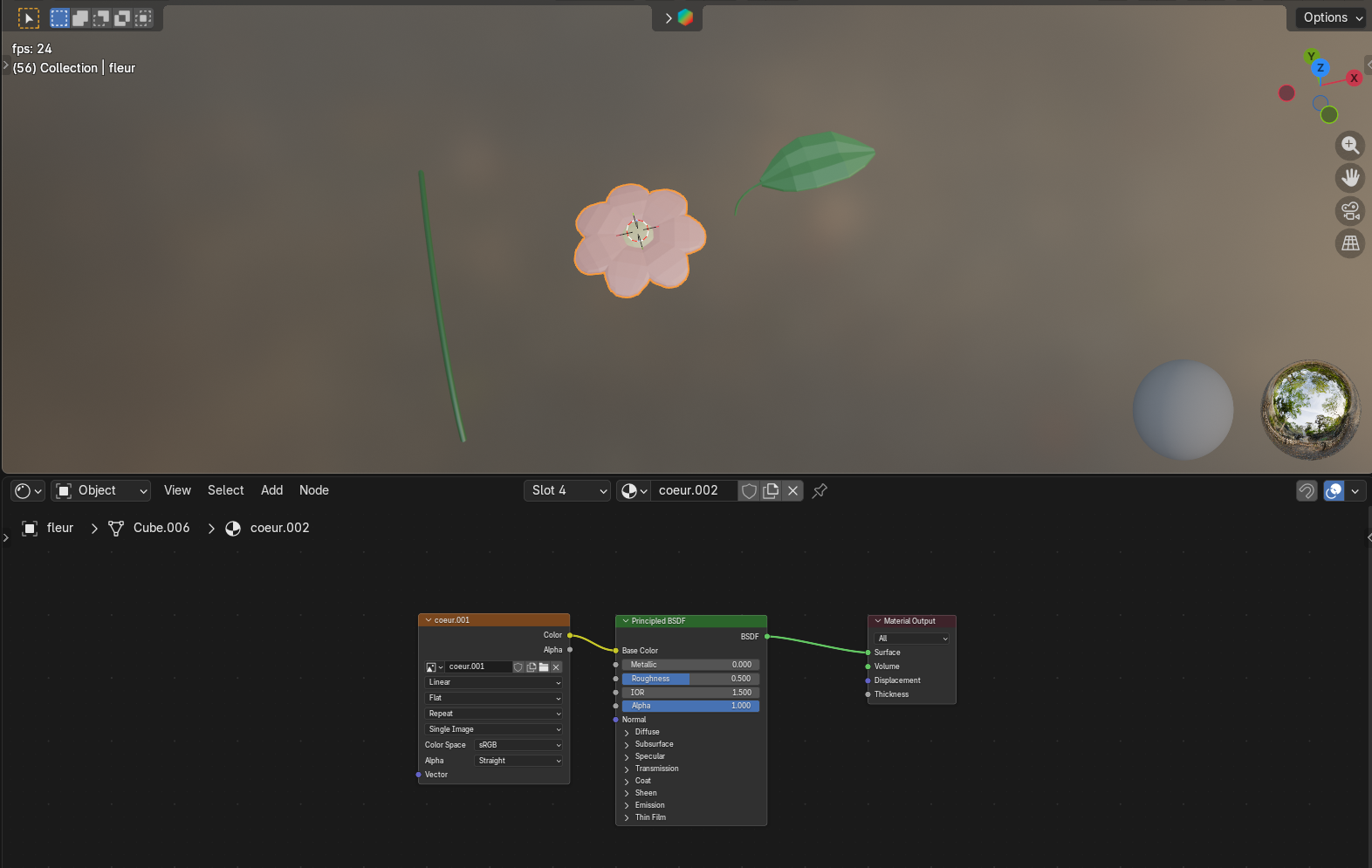Click the Roughness slider in Principled BSDF
The width and height of the screenshot is (1372, 868).
tap(689, 679)
